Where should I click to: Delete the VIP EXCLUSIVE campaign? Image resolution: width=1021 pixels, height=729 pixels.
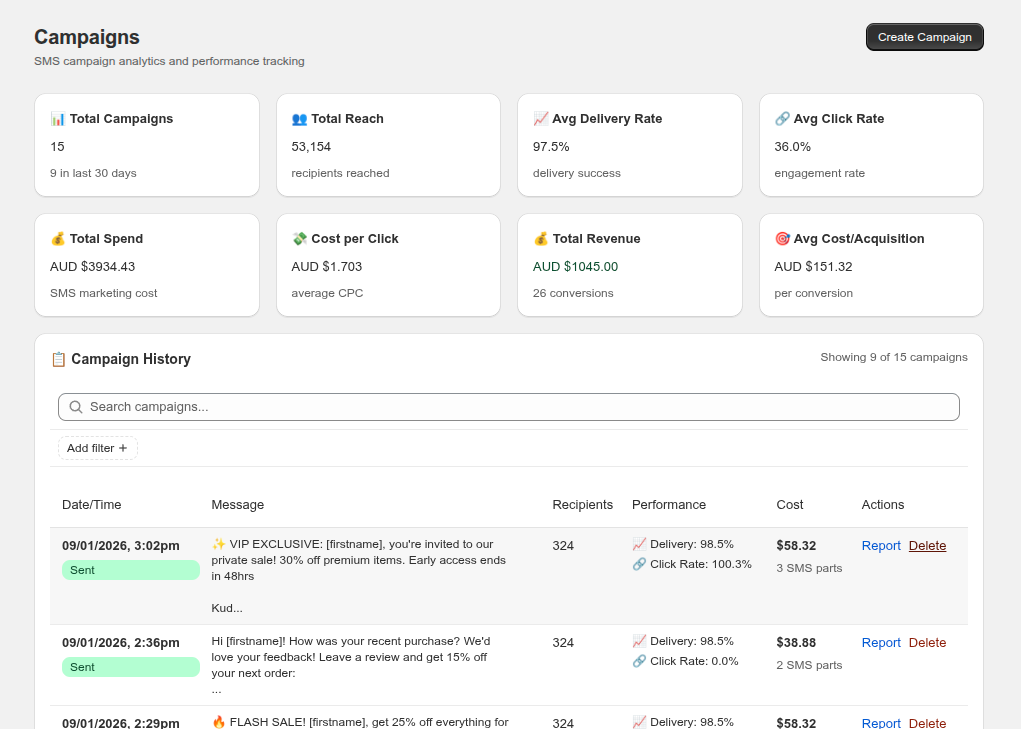click(927, 546)
